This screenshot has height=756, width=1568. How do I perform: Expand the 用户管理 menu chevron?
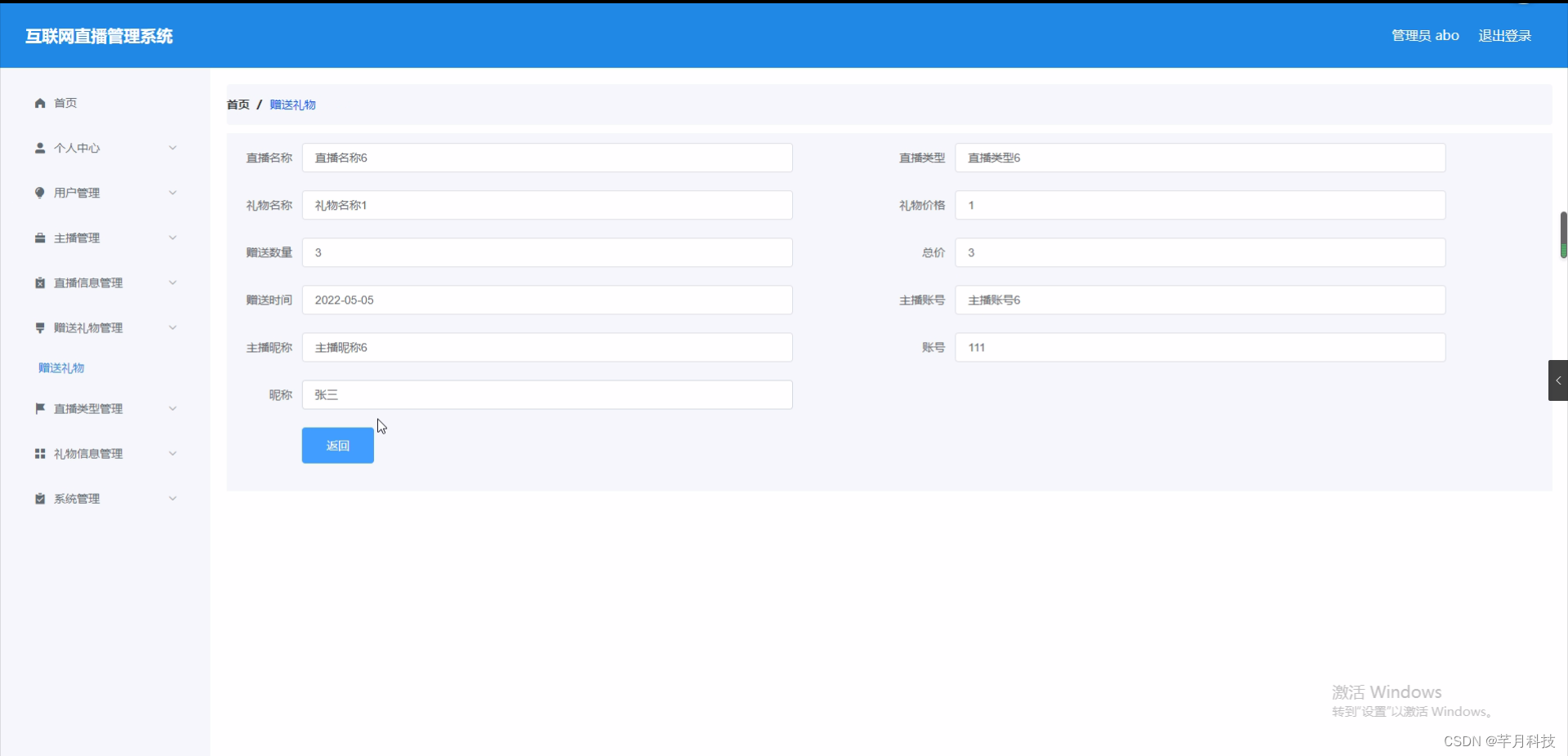pyautogui.click(x=172, y=193)
